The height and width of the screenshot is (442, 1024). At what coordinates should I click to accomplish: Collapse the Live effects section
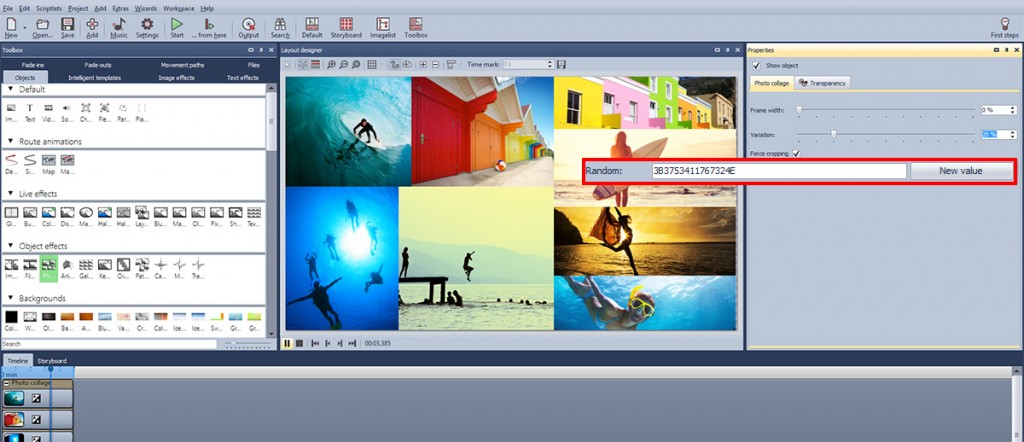pos(10,194)
